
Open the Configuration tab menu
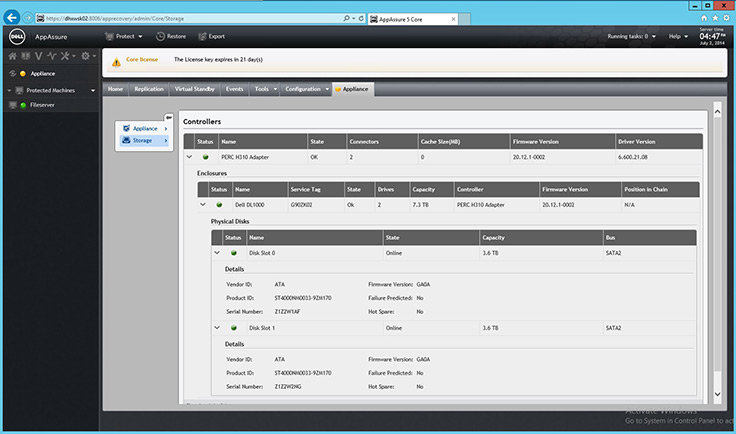coord(307,89)
